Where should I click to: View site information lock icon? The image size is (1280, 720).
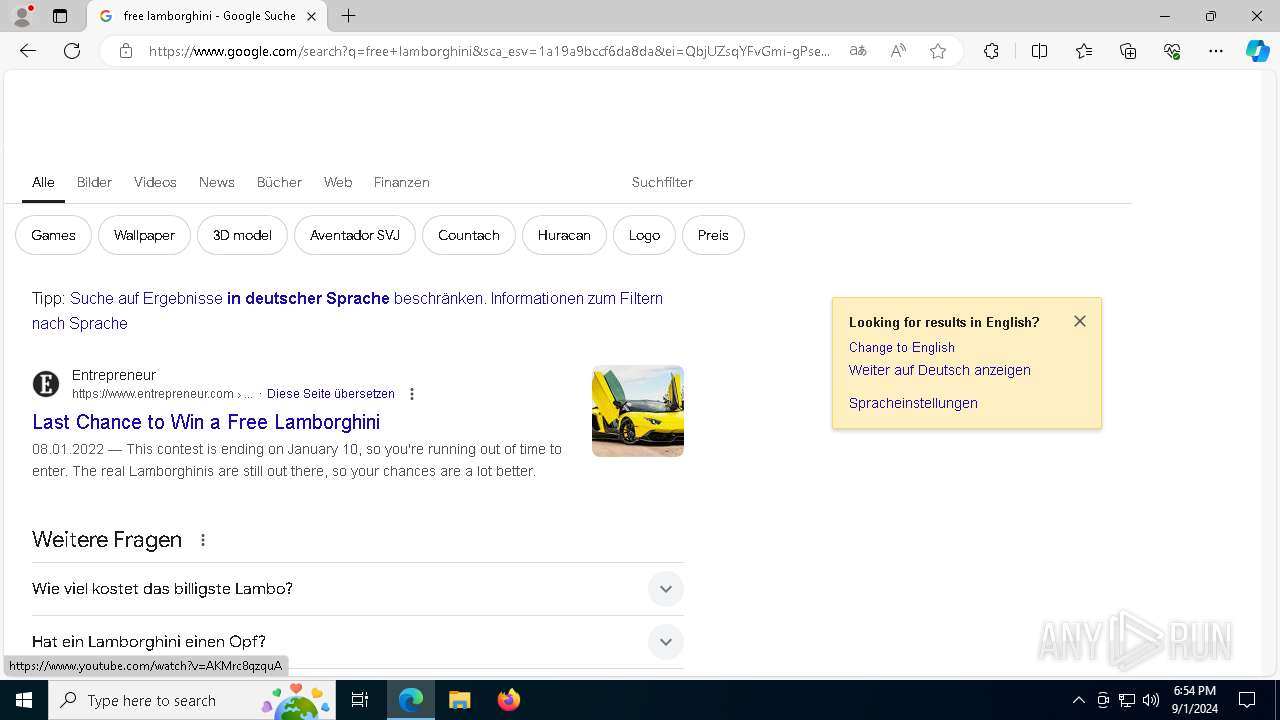[x=125, y=51]
